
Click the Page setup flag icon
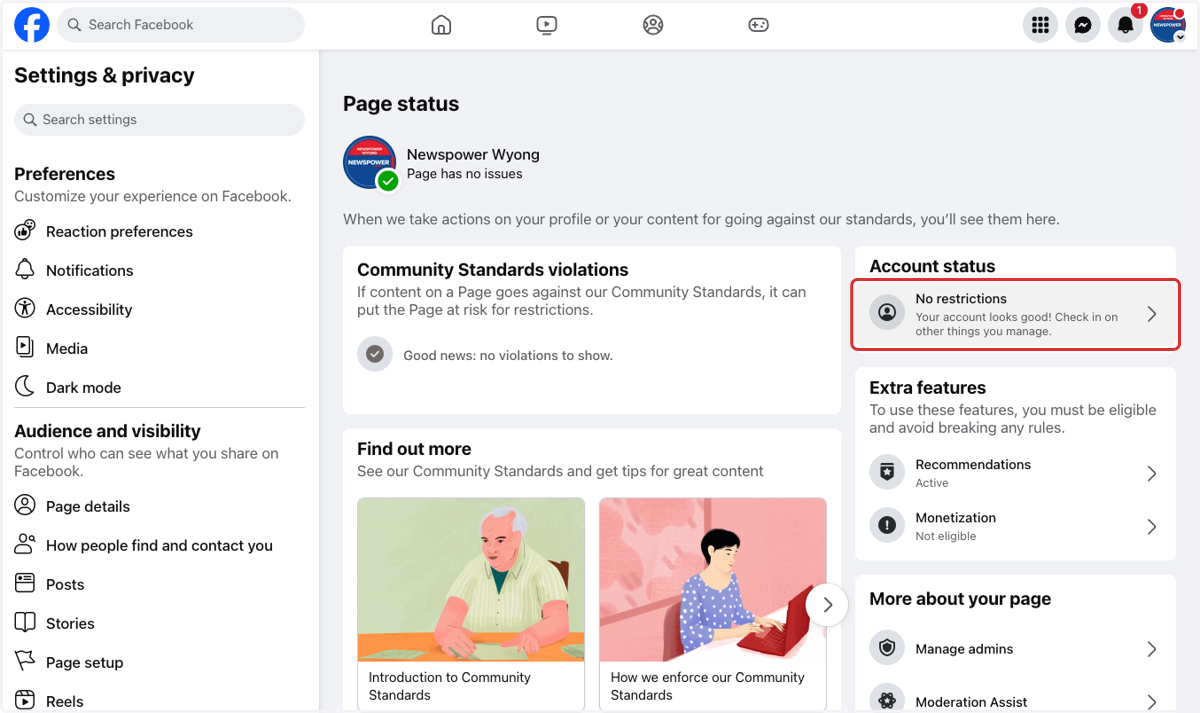(x=25, y=662)
